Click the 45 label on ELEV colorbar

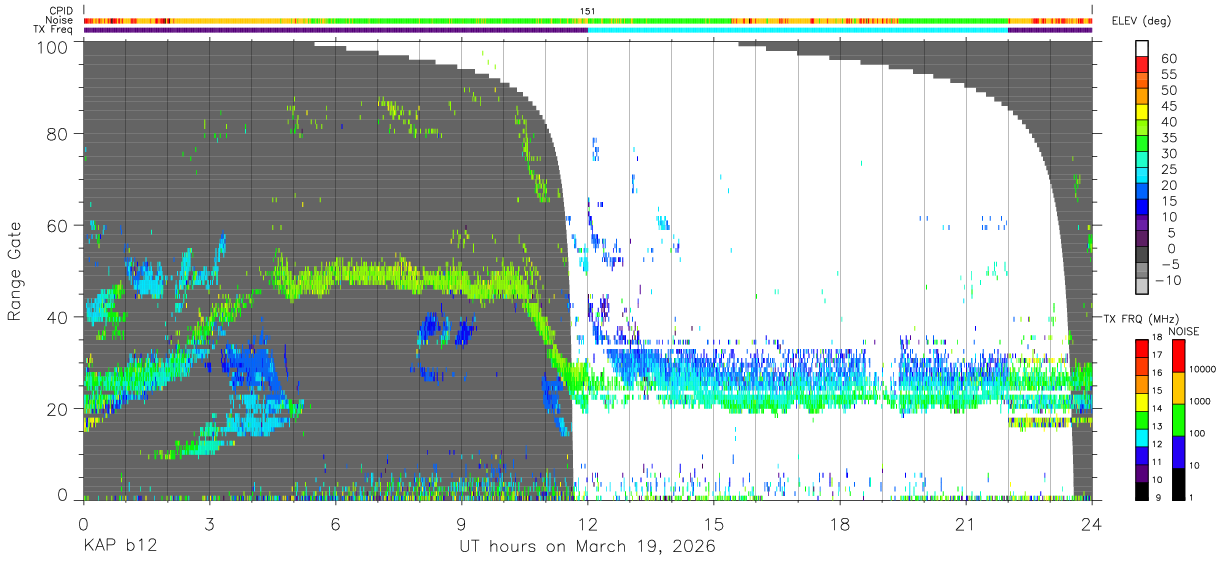[1167, 107]
